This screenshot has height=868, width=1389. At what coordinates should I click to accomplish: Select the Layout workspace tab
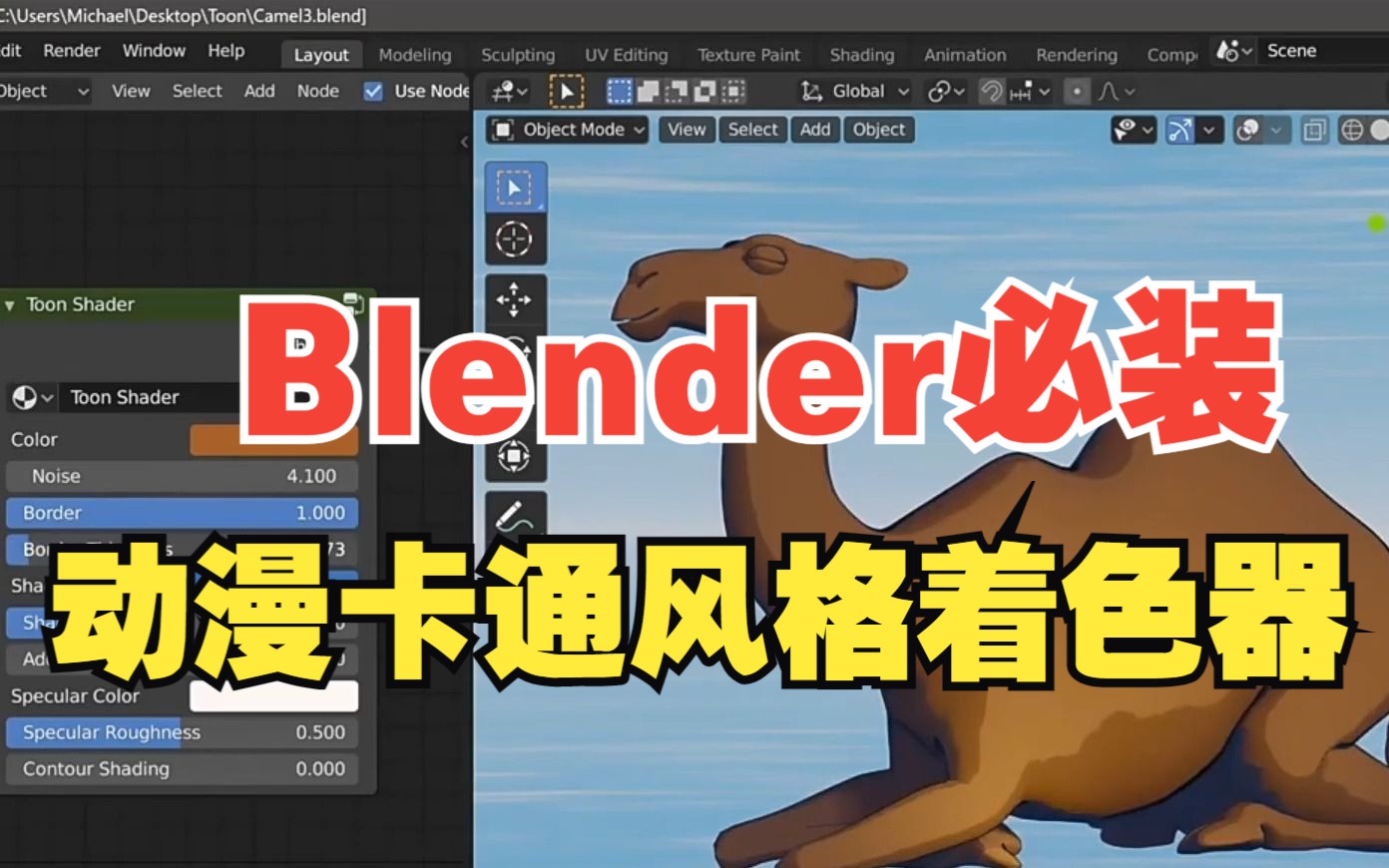321,55
